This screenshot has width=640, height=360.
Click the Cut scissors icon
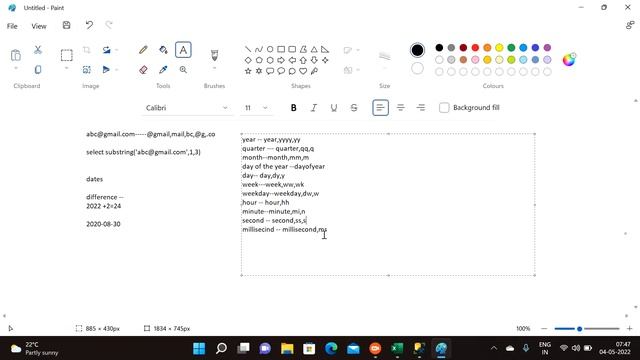tap(38, 50)
